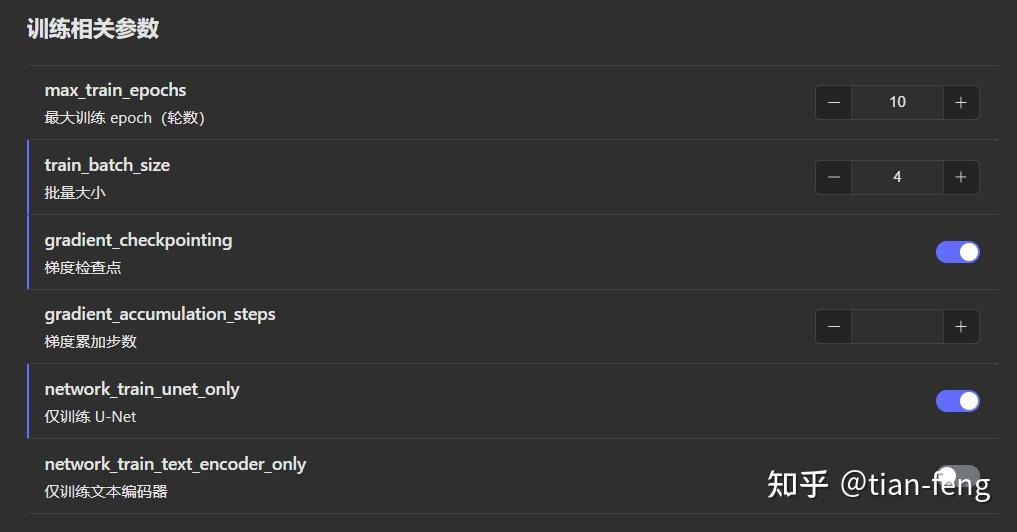Select the gradient_checkpointing setting label
Screen dimensions: 1017x532
[x=138, y=240]
